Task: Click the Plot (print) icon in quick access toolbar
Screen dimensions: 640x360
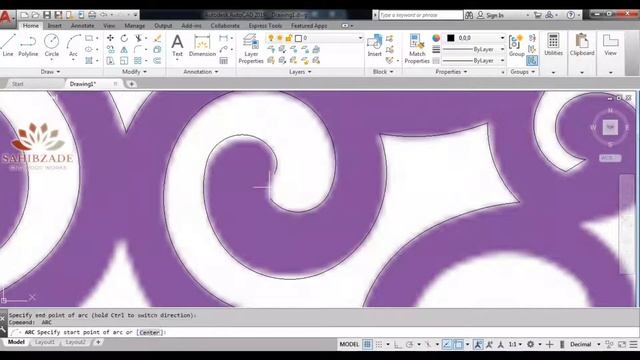Action: (x=92, y=15)
